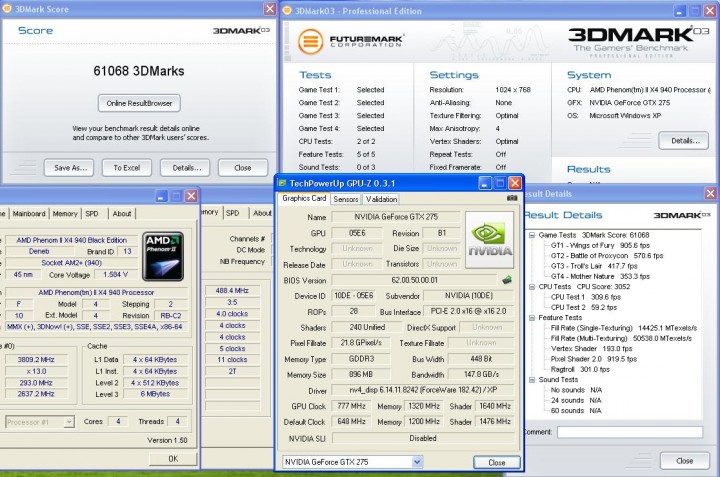This screenshot has height=477, width=720.
Task: Select GT4 - Mother Nature result
Action: [x=600, y=276]
